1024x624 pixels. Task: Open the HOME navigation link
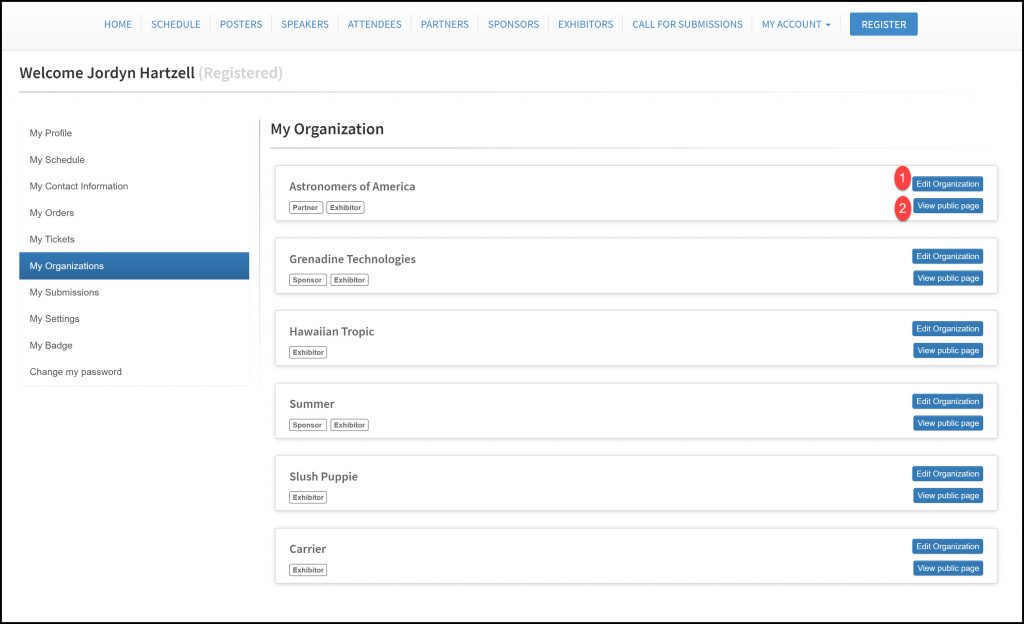coord(118,24)
